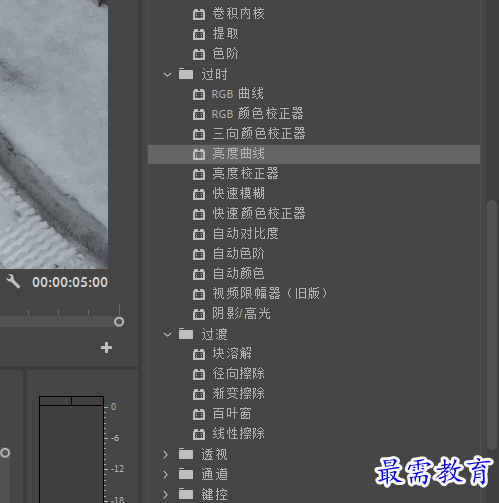Click the effects panel vertical scrollbar
Image resolution: width=499 pixels, height=503 pixels.
[x=491, y=325]
